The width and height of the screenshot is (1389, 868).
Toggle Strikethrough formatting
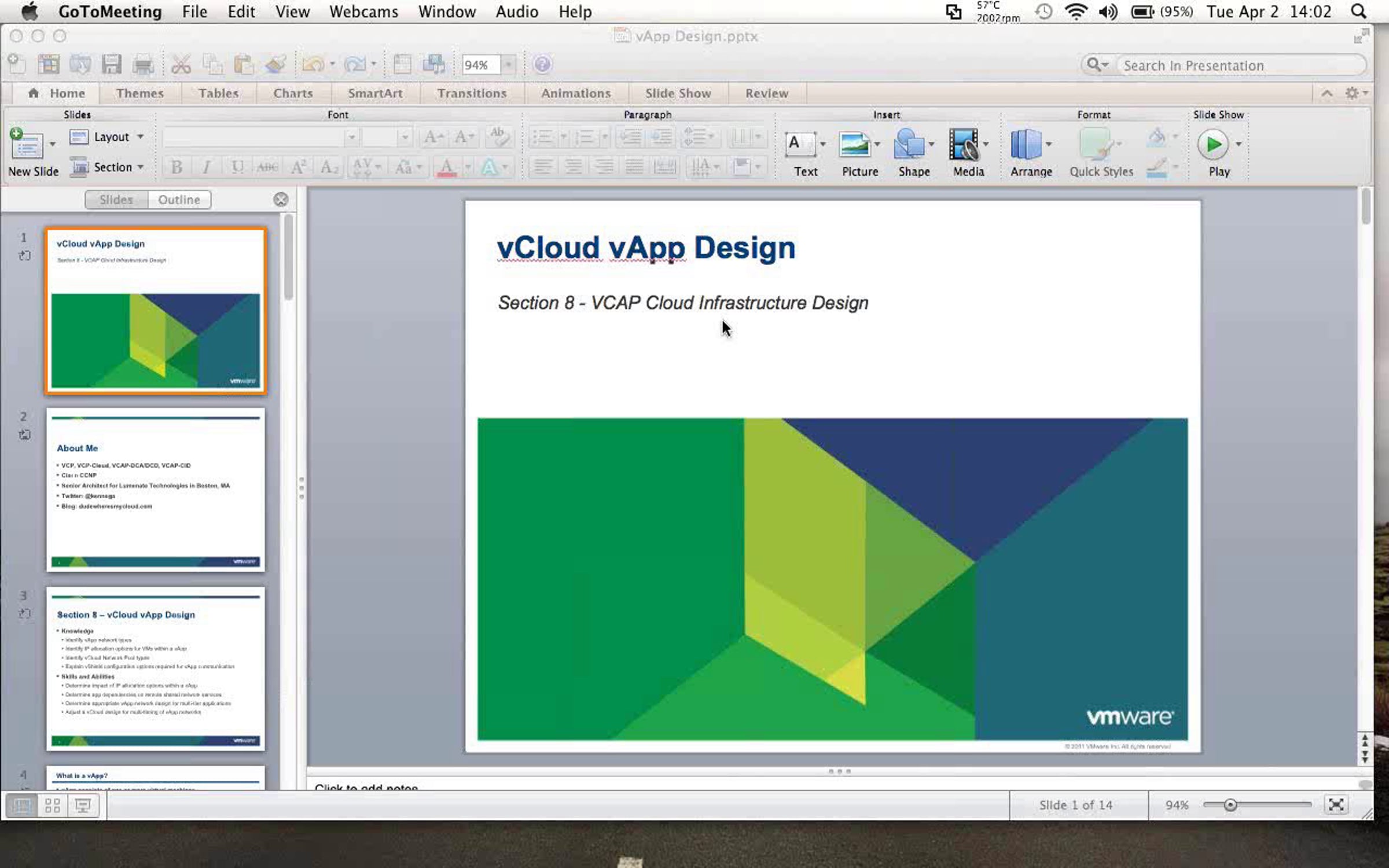click(267, 168)
